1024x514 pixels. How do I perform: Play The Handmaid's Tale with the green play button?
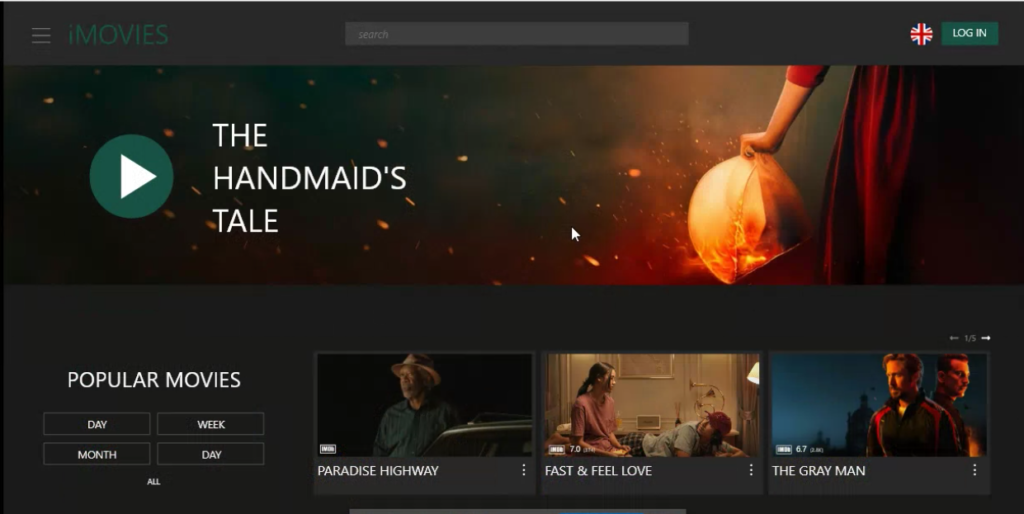[132, 177]
